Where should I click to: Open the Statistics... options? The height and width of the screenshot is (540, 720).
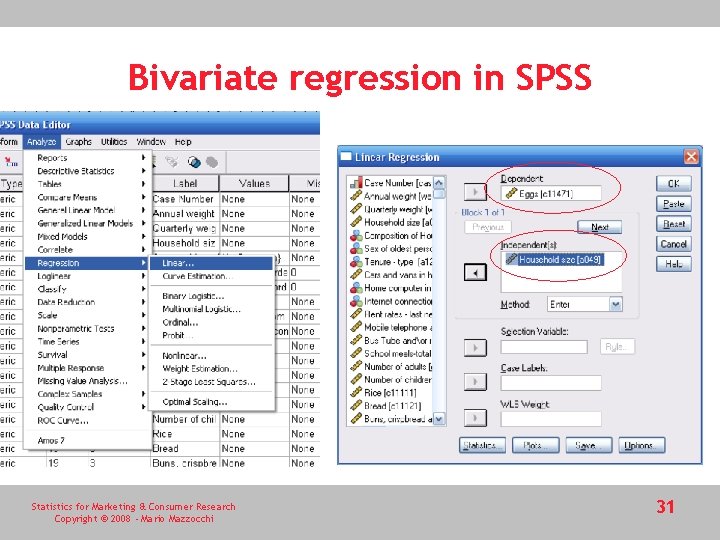click(x=482, y=445)
